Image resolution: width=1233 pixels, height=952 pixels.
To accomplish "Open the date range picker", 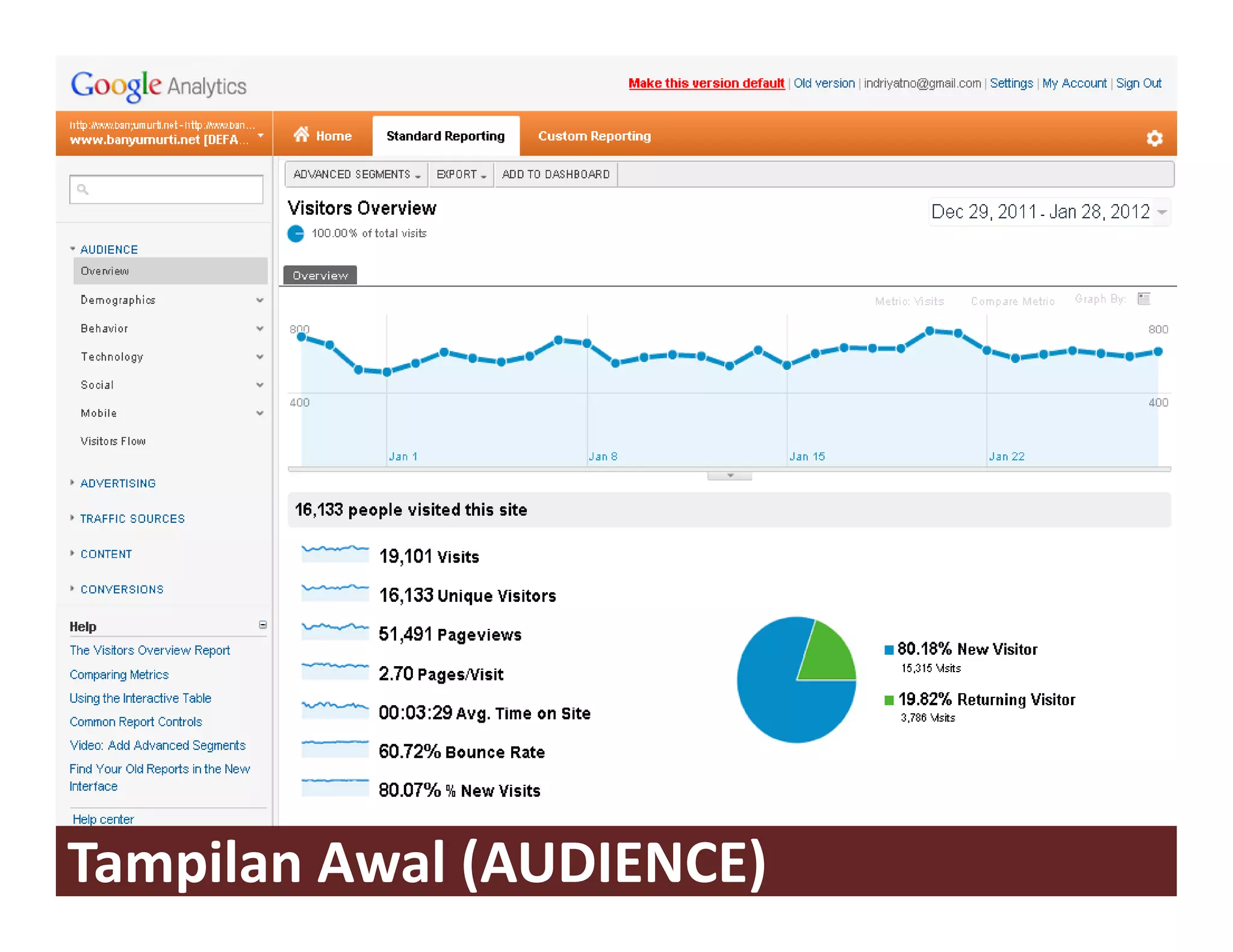I will coord(1049,212).
